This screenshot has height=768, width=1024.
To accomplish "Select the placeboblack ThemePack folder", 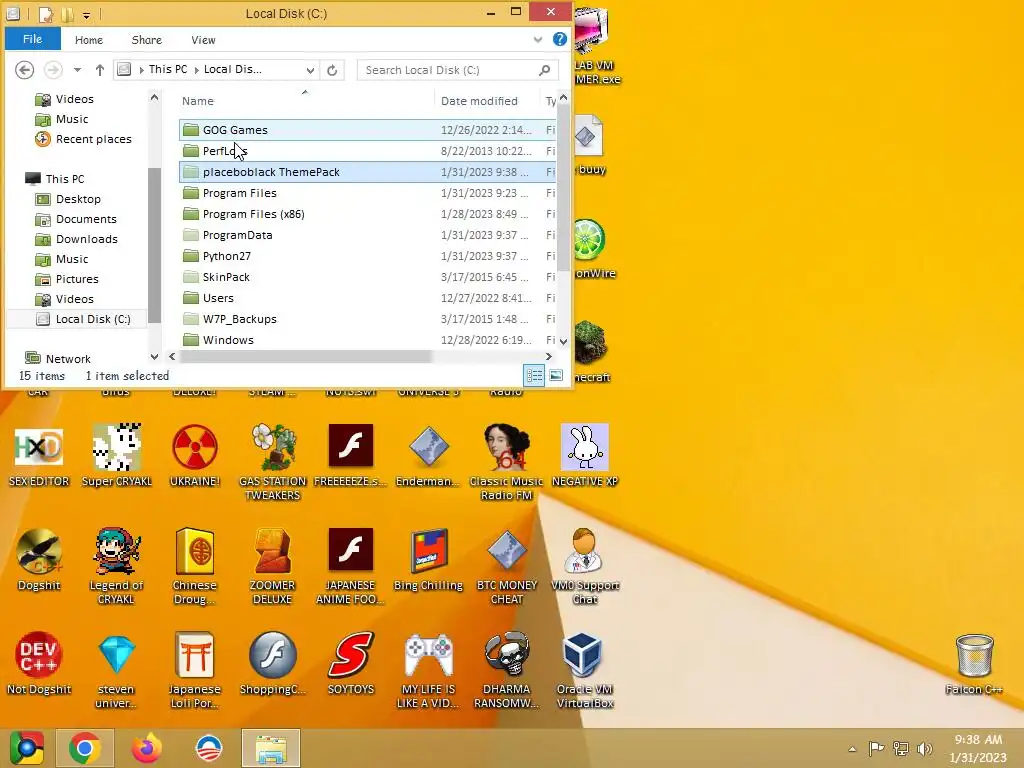I will click(x=367, y=172).
